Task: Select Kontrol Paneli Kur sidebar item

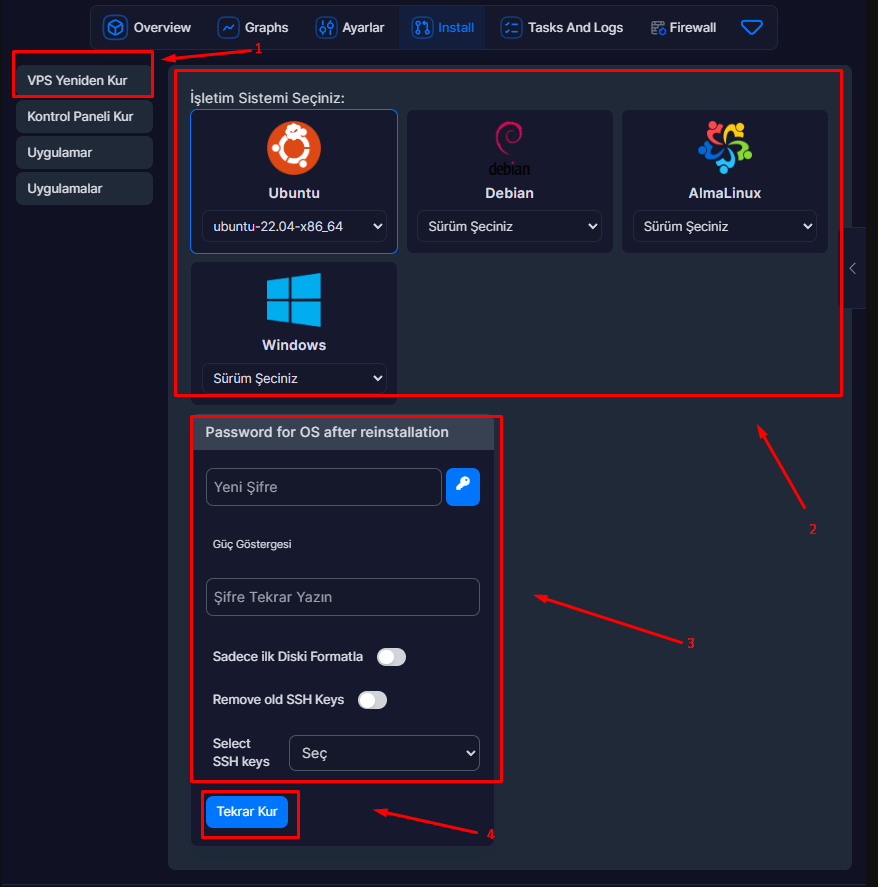Action: coord(83,117)
